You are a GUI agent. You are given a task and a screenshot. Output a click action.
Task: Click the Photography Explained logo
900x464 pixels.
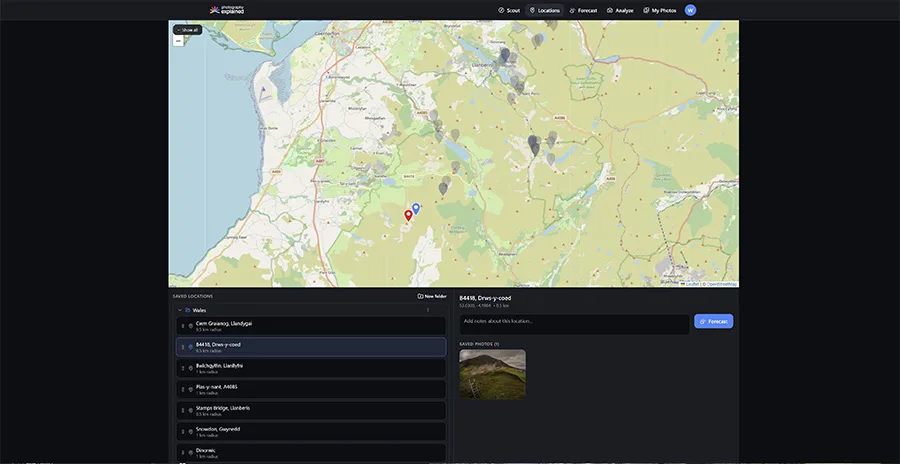click(226, 10)
